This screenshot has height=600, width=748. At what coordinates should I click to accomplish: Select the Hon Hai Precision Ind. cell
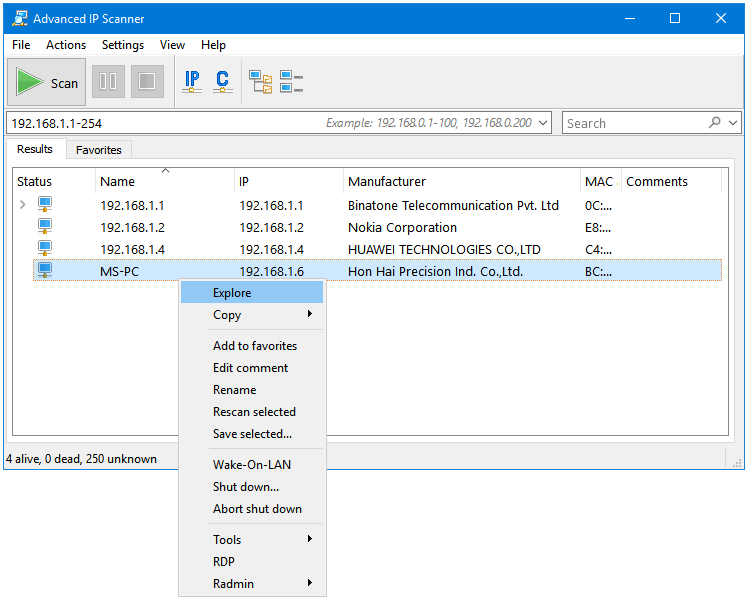[x=435, y=271]
